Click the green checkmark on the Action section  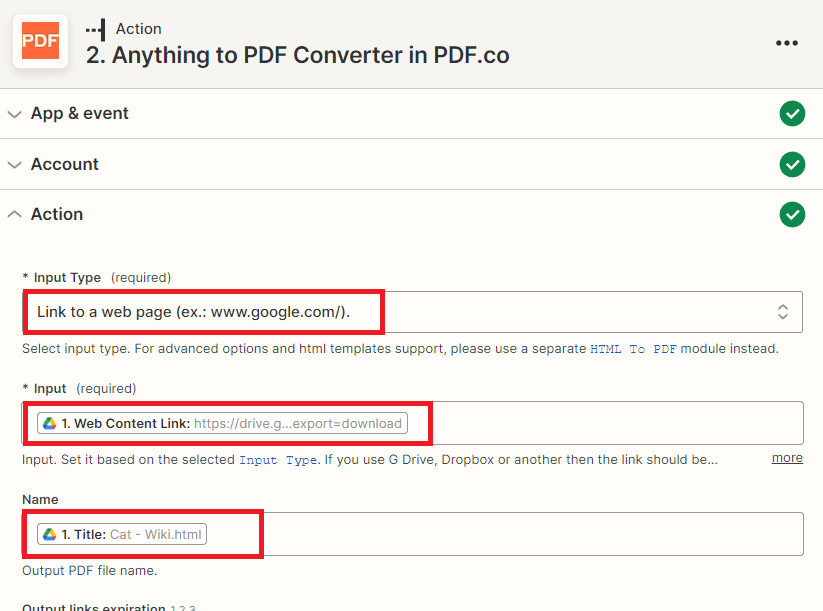click(792, 214)
